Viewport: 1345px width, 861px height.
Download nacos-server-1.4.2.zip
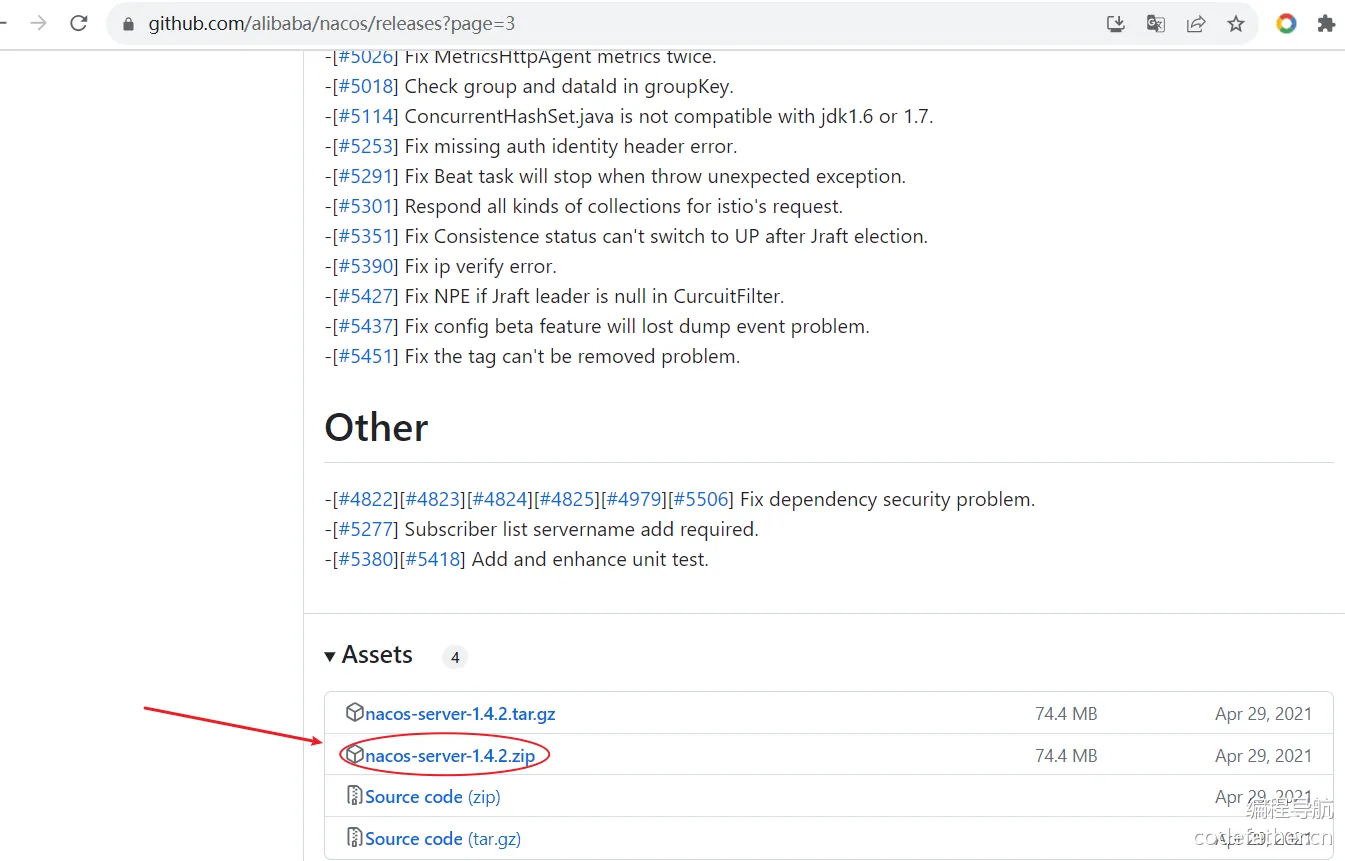coord(450,756)
